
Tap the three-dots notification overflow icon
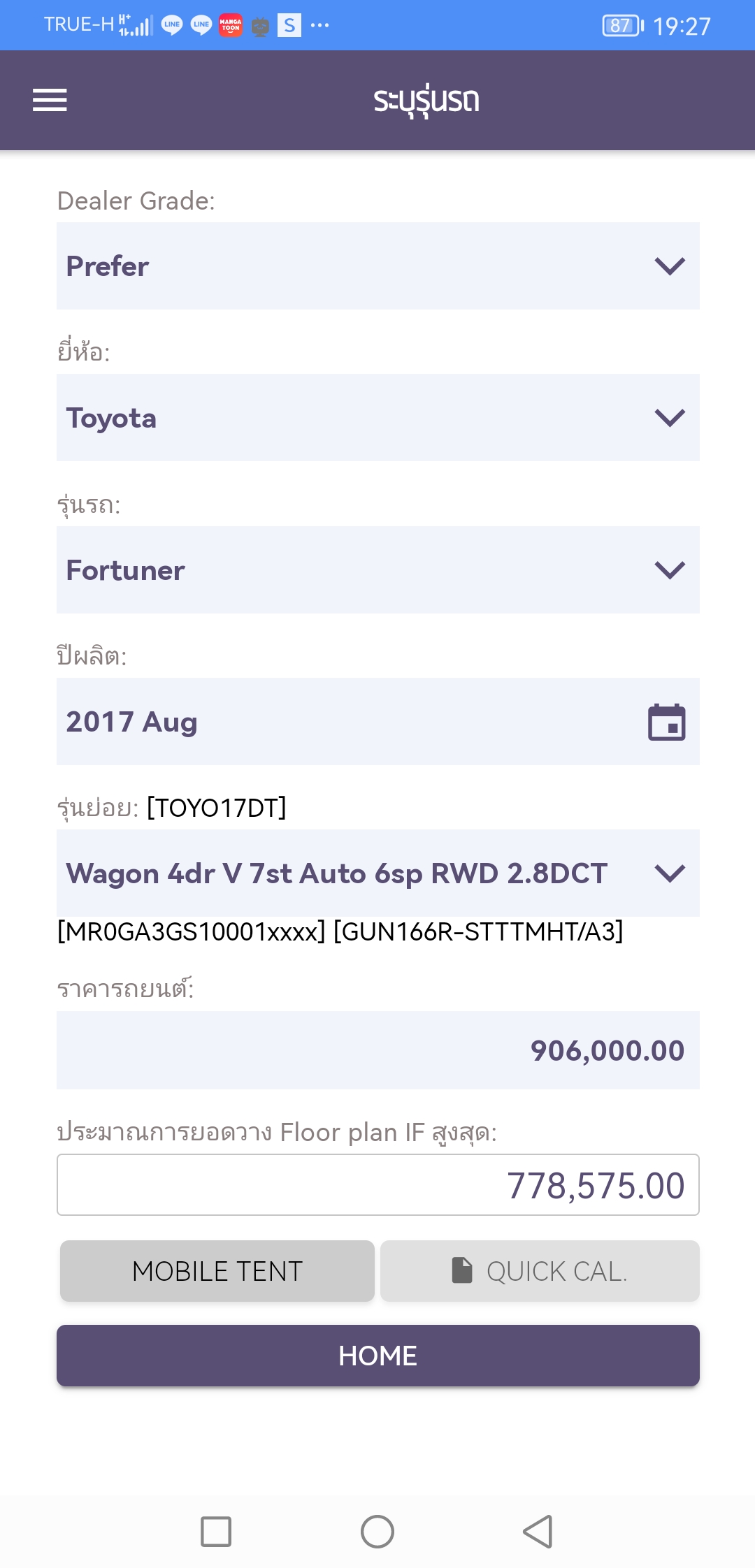click(x=319, y=26)
